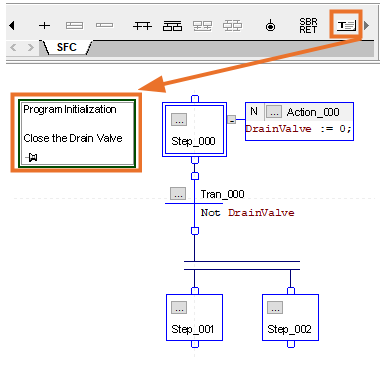385x371 pixels.
Task: Click the bottom connector pin of Step_001
Action: click(x=195, y=344)
